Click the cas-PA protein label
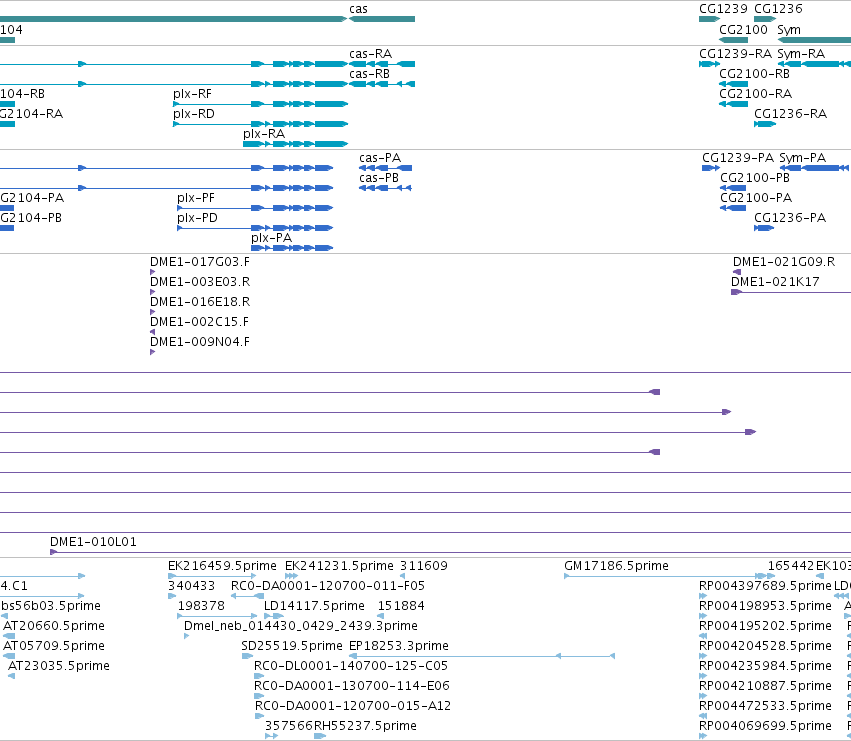 coord(380,158)
